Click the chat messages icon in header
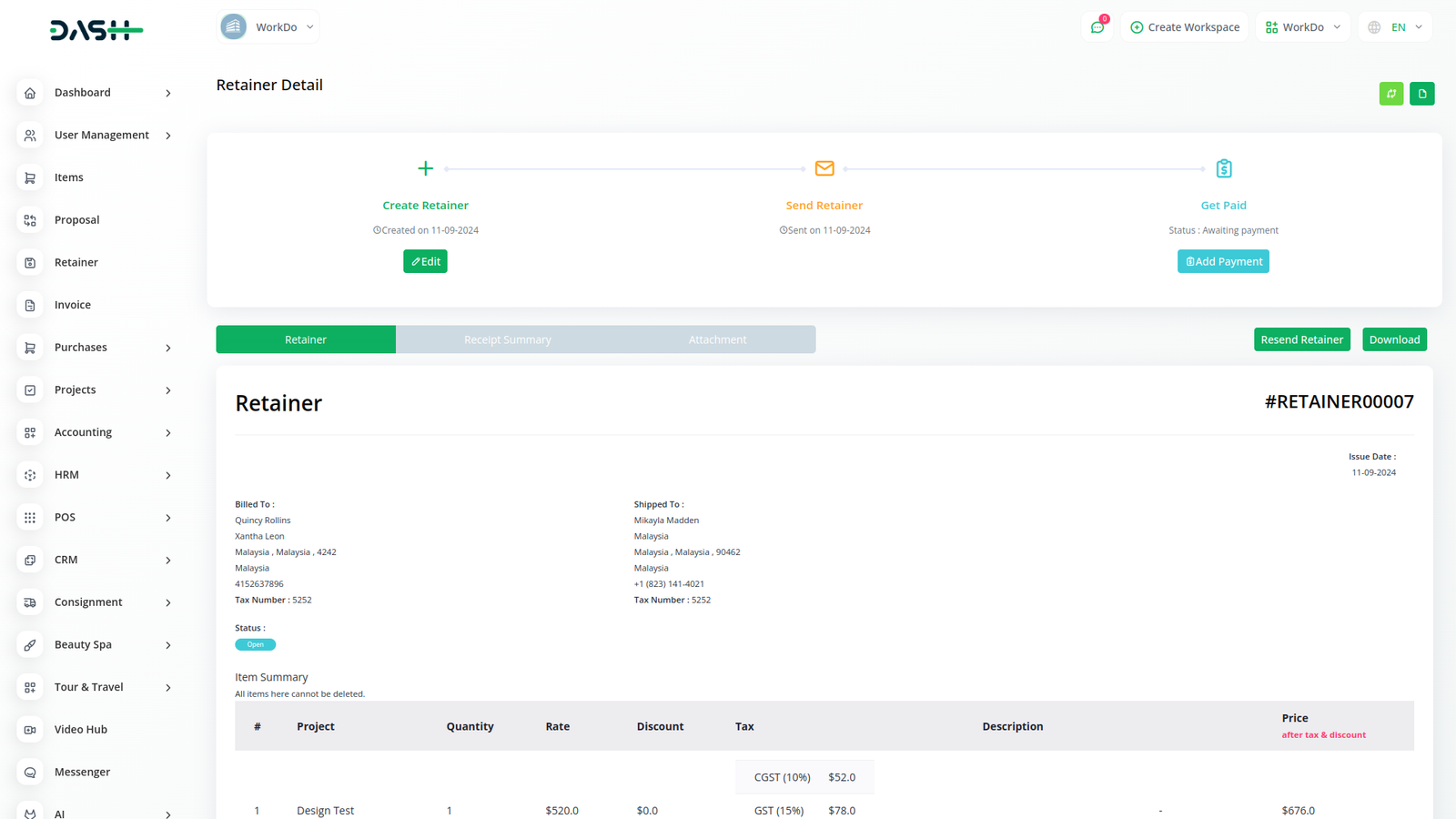This screenshot has width=1456, height=819. 1097,27
